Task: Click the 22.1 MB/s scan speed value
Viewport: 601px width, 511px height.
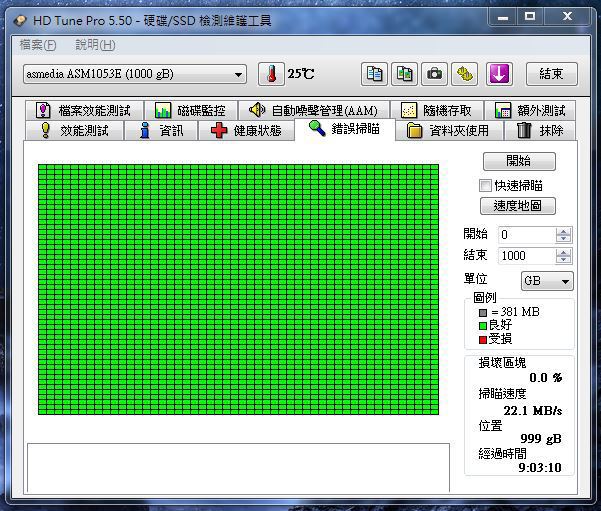Action: coord(532,411)
